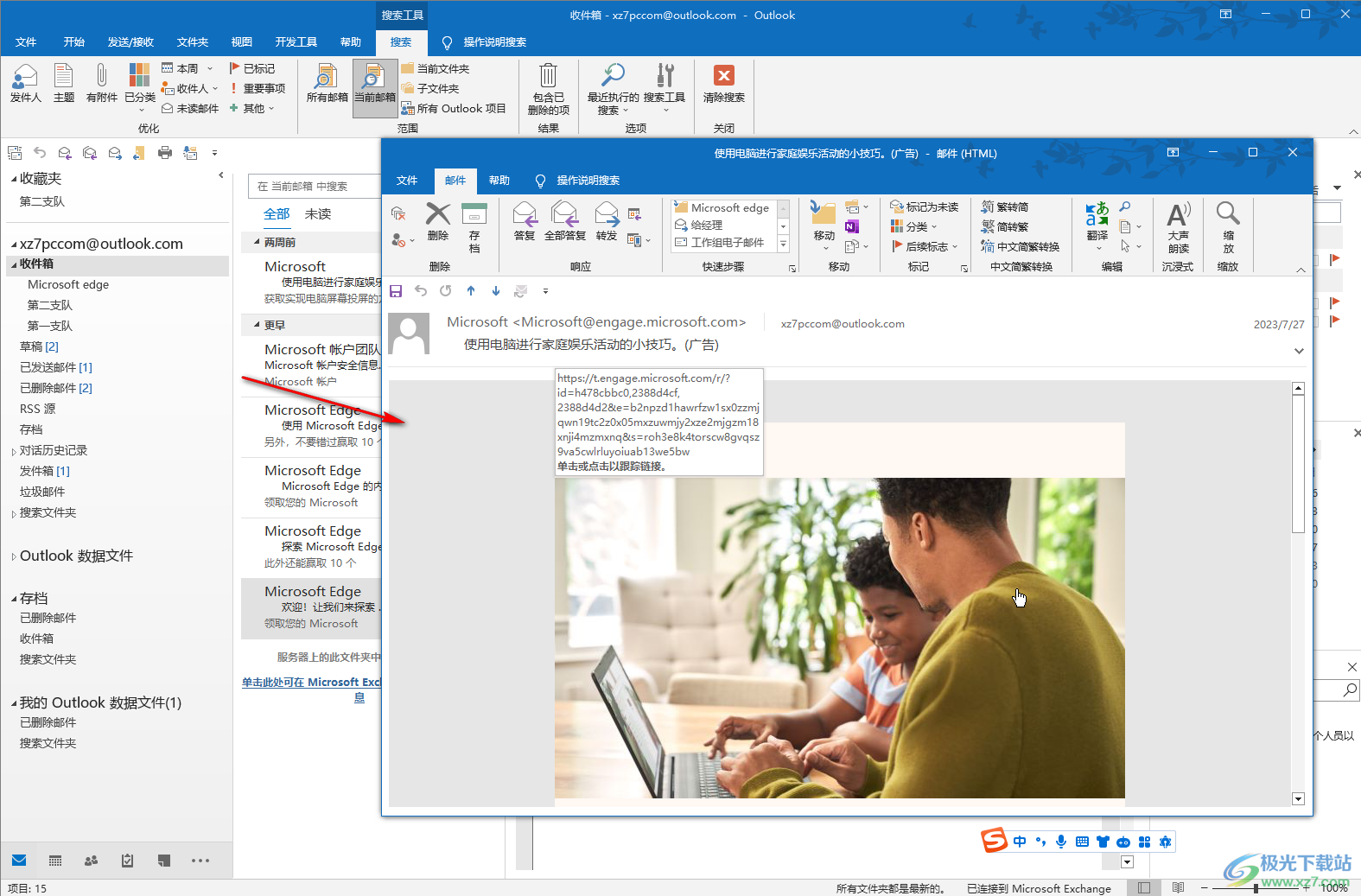The image size is (1361, 896).
Task: Click 繁转简 conversion button
Action: pos(1005,207)
